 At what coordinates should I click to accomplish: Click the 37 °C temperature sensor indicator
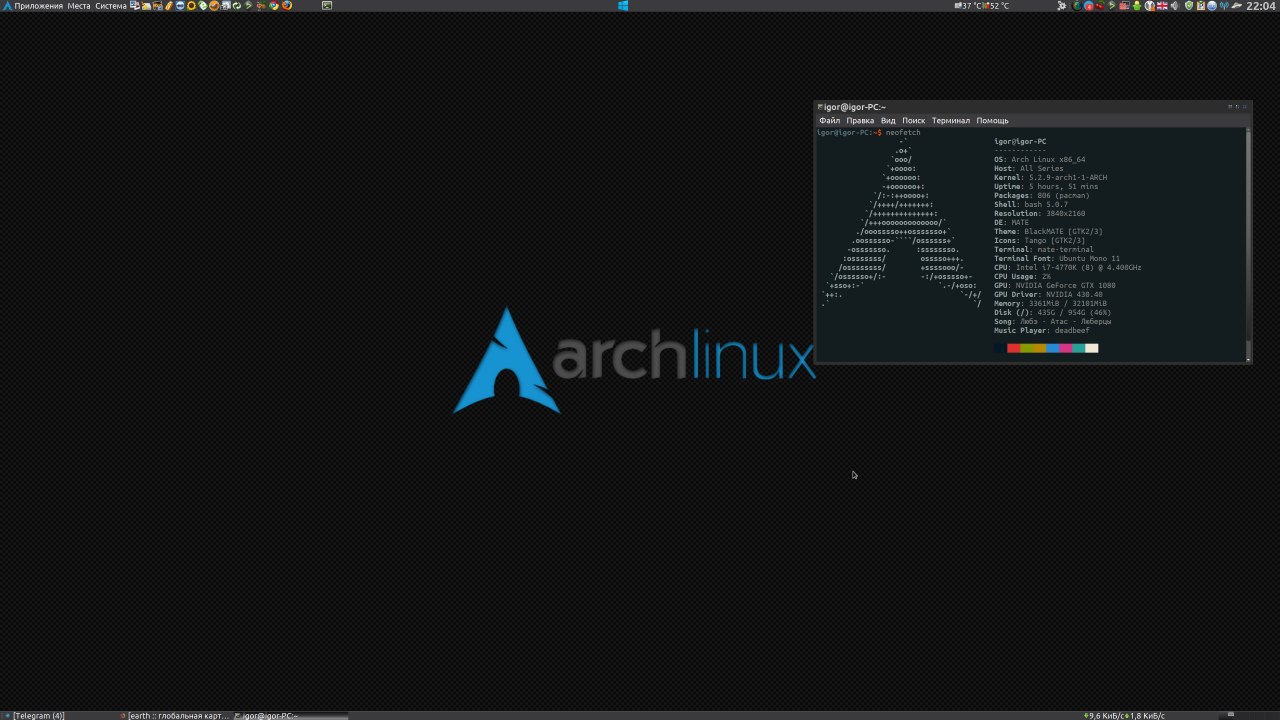pyautogui.click(x=968, y=6)
